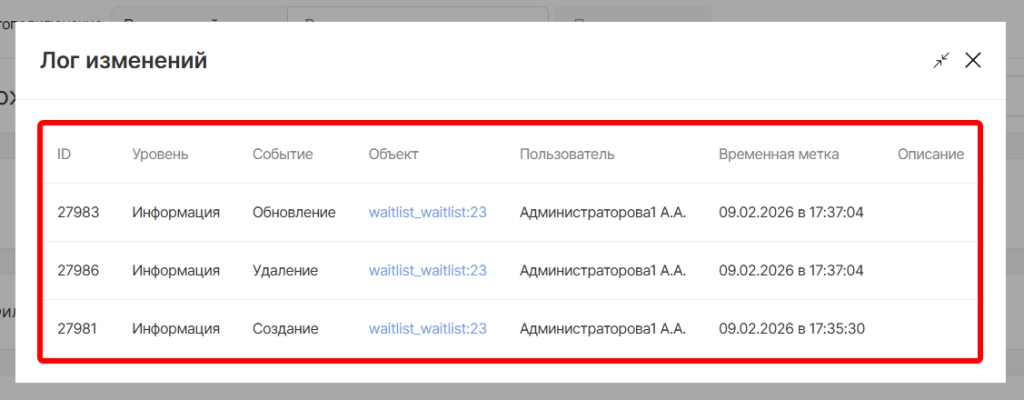Click the Объект column header

pyautogui.click(x=393, y=154)
